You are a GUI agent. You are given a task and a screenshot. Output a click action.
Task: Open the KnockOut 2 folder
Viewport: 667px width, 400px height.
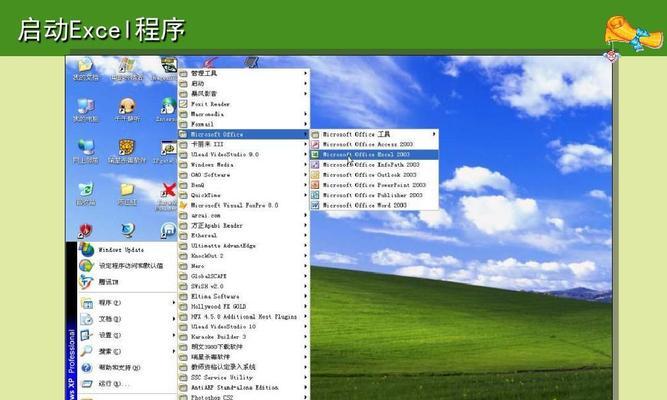coord(244,256)
